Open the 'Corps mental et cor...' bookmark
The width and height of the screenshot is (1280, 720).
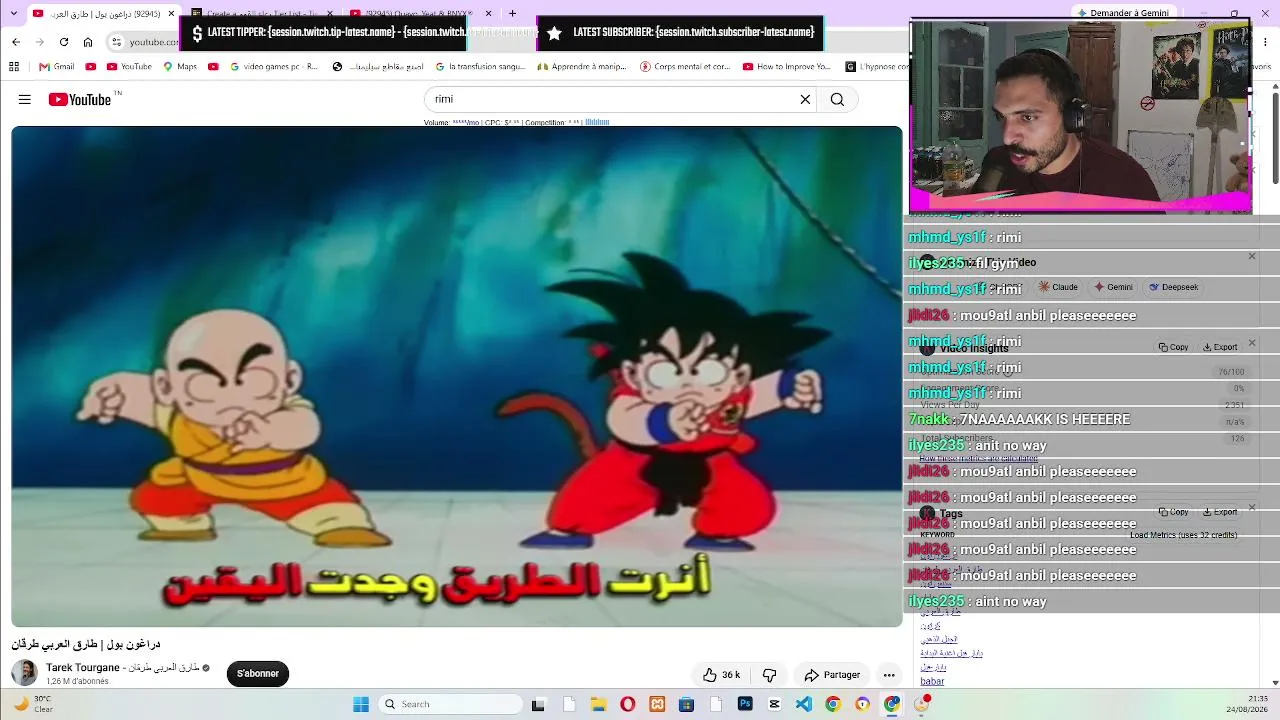(x=685, y=67)
